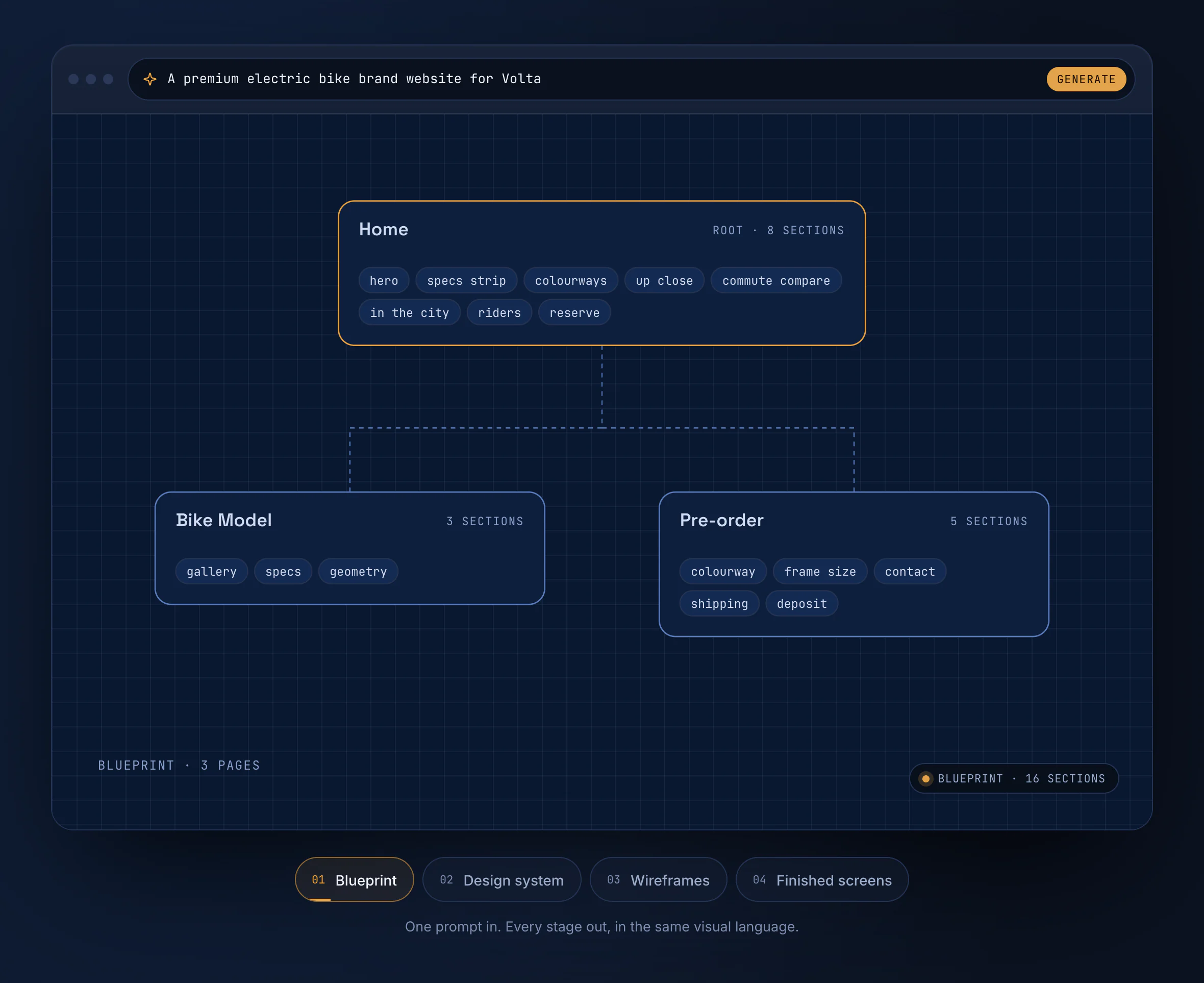The image size is (1204, 983).
Task: Select the 03 Wireframes tab
Action: pyautogui.click(x=658, y=879)
